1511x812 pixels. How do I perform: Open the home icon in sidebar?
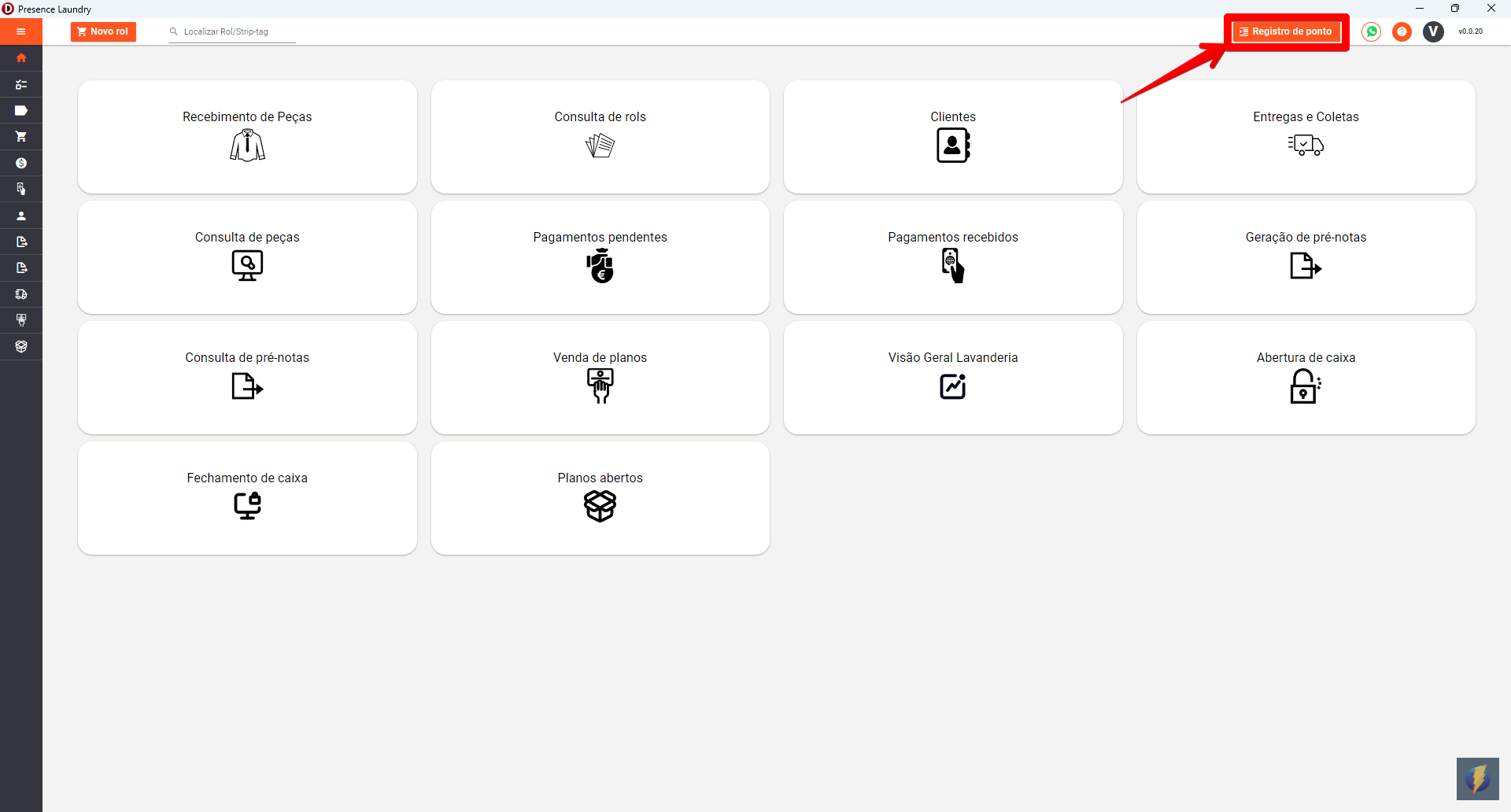[21, 58]
